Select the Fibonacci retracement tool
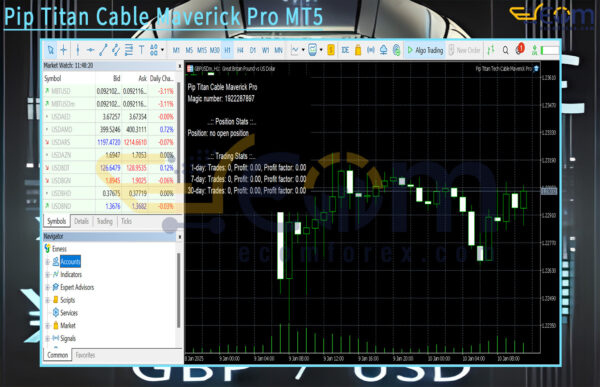600x387 pixels. pos(129,50)
